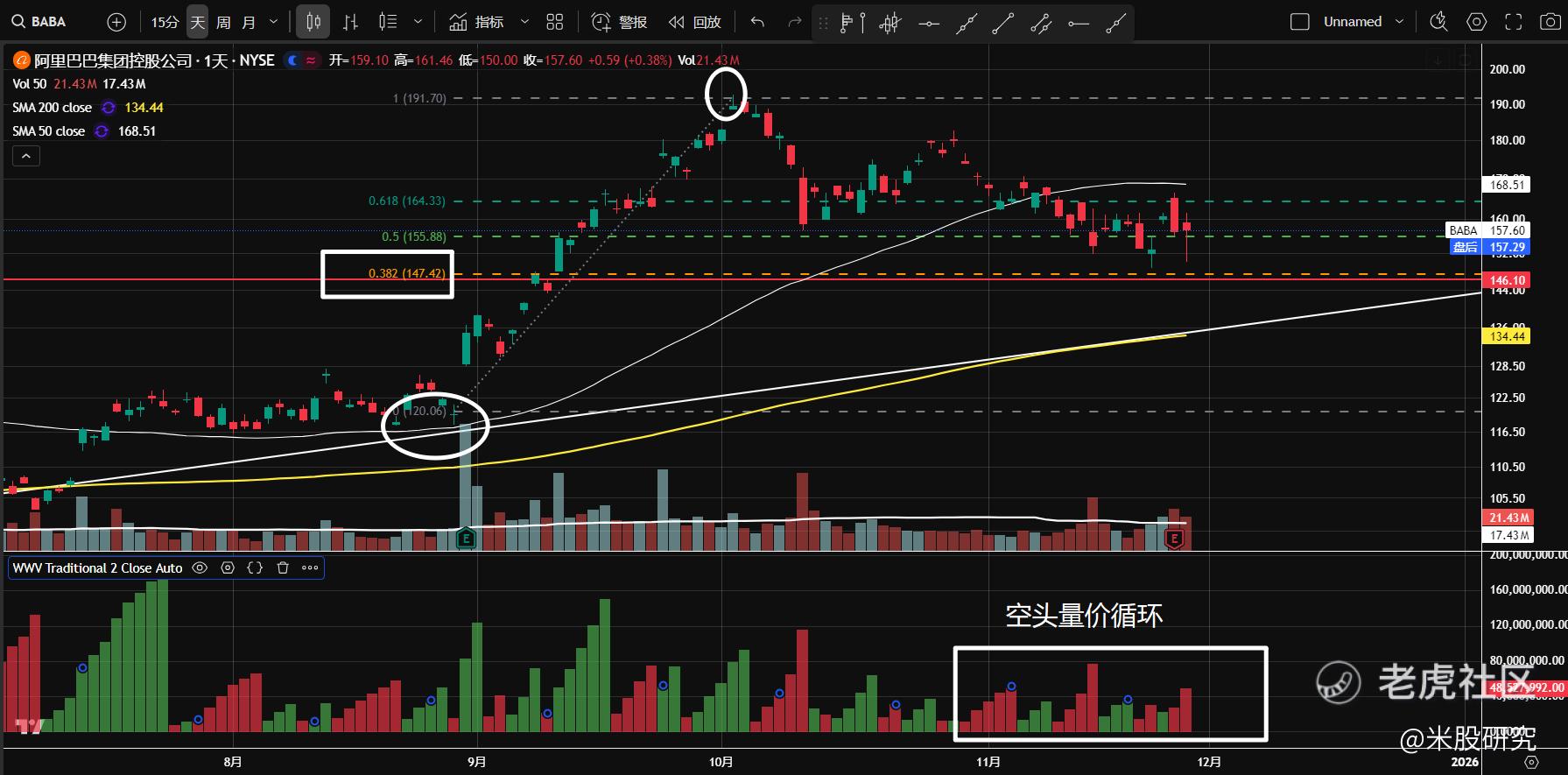1568x775 pixels.
Task: Collapse the indicator legend with chevron button
Action: click(26, 156)
